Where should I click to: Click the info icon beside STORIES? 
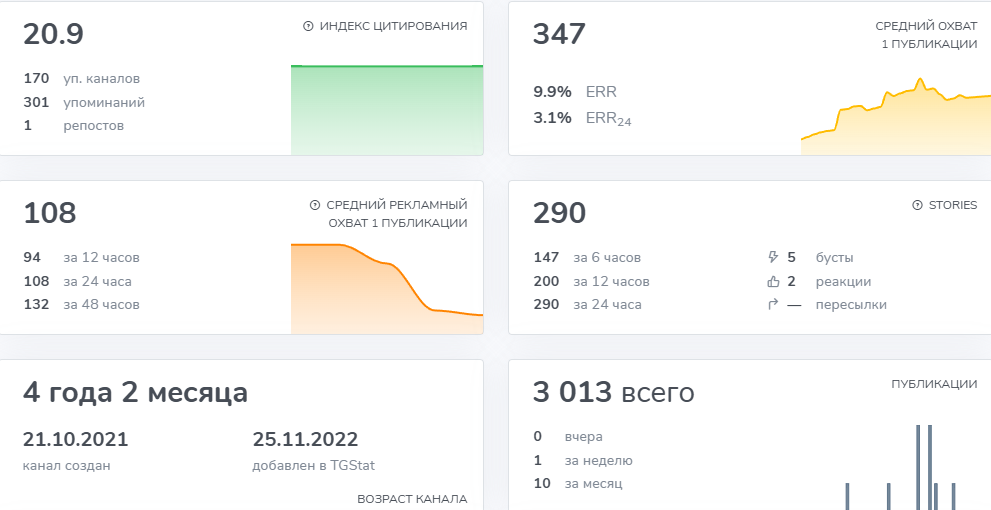click(917, 205)
